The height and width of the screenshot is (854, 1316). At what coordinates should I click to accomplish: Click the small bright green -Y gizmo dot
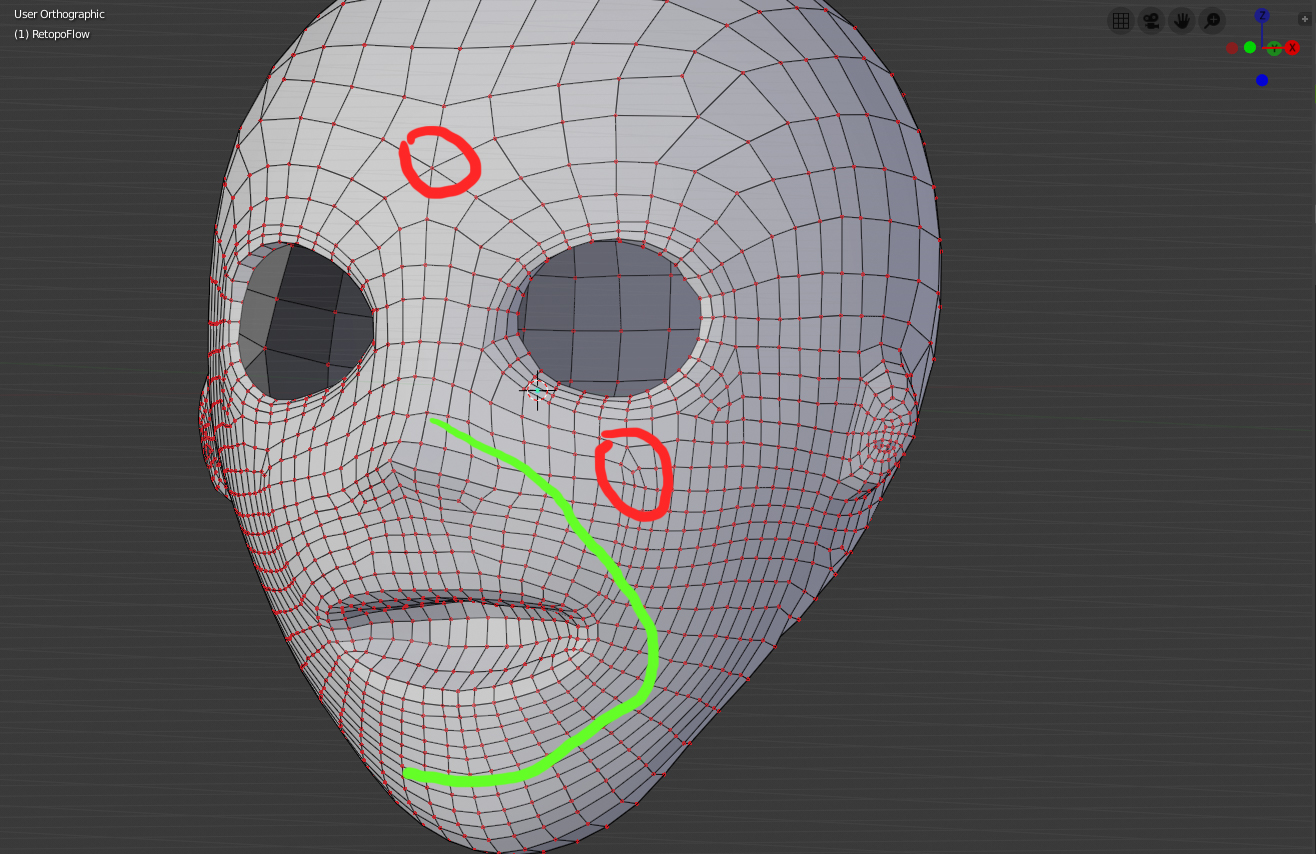click(x=1250, y=47)
